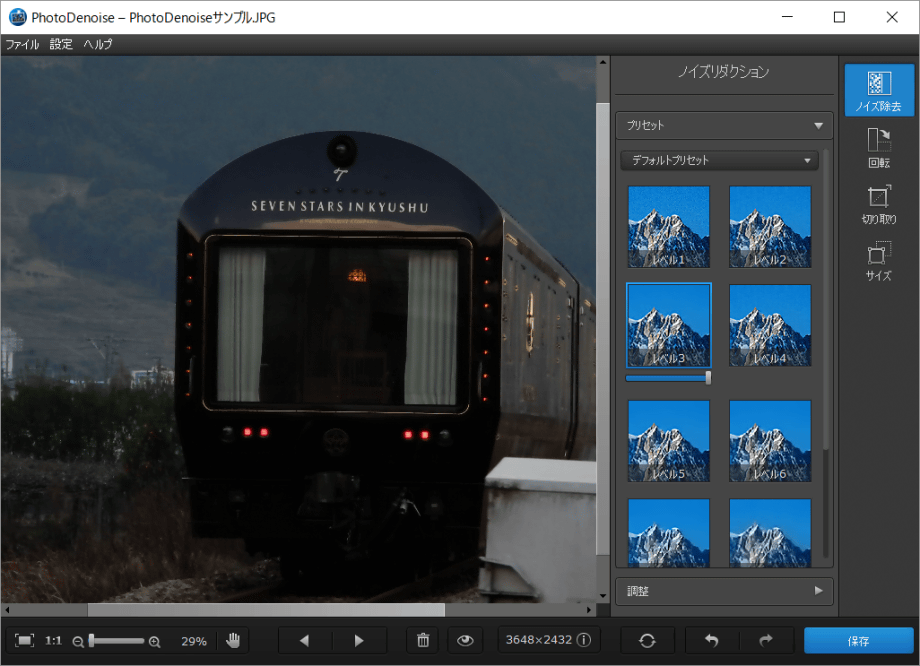Image resolution: width=920 pixels, height=666 pixels.
Task: Click the reset refresh icon
Action: click(647, 640)
